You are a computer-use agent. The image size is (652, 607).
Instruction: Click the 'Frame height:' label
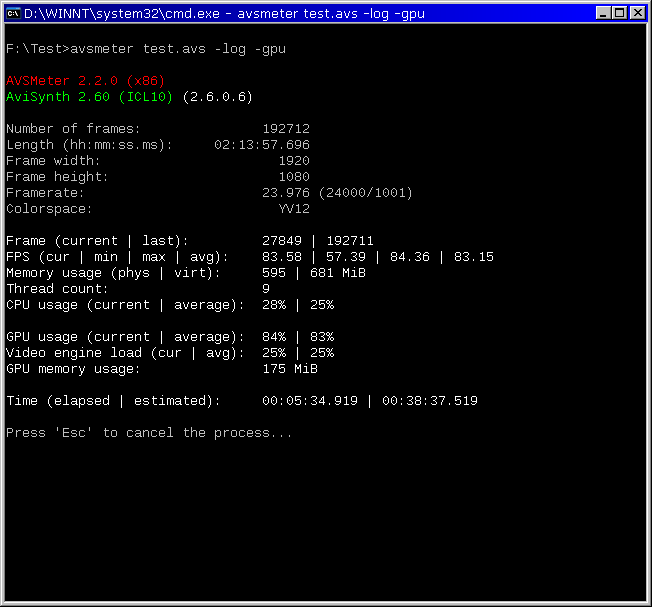[x=57, y=177]
